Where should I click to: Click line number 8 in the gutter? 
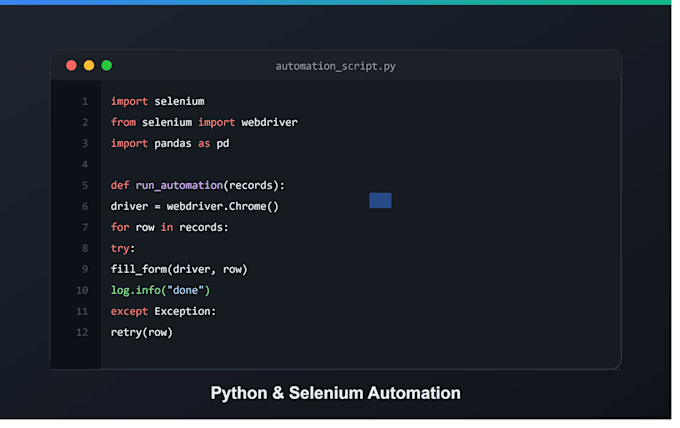point(85,248)
